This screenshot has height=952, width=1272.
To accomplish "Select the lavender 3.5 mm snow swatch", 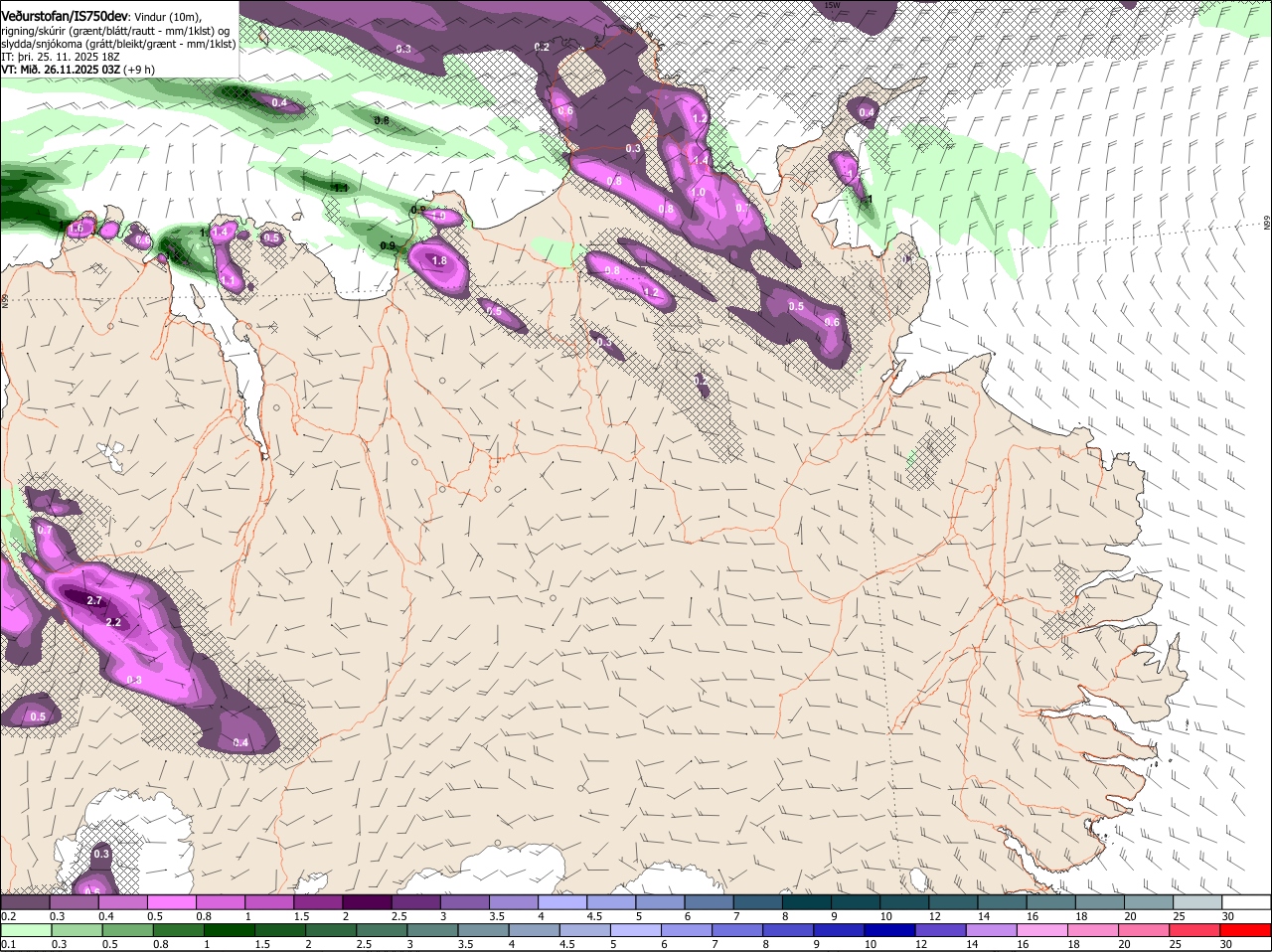I will tap(514, 902).
